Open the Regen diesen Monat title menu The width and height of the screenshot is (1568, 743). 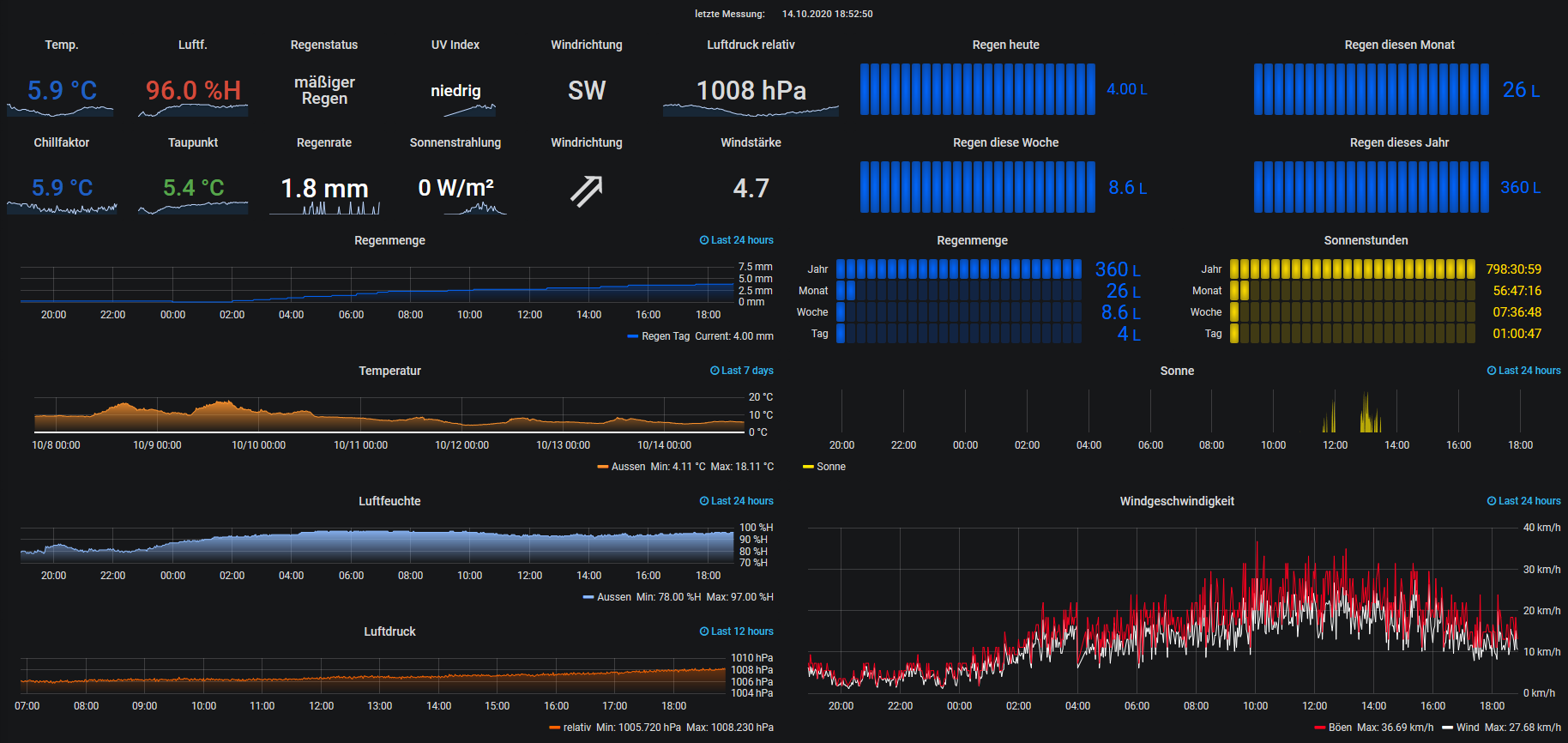coord(1400,45)
